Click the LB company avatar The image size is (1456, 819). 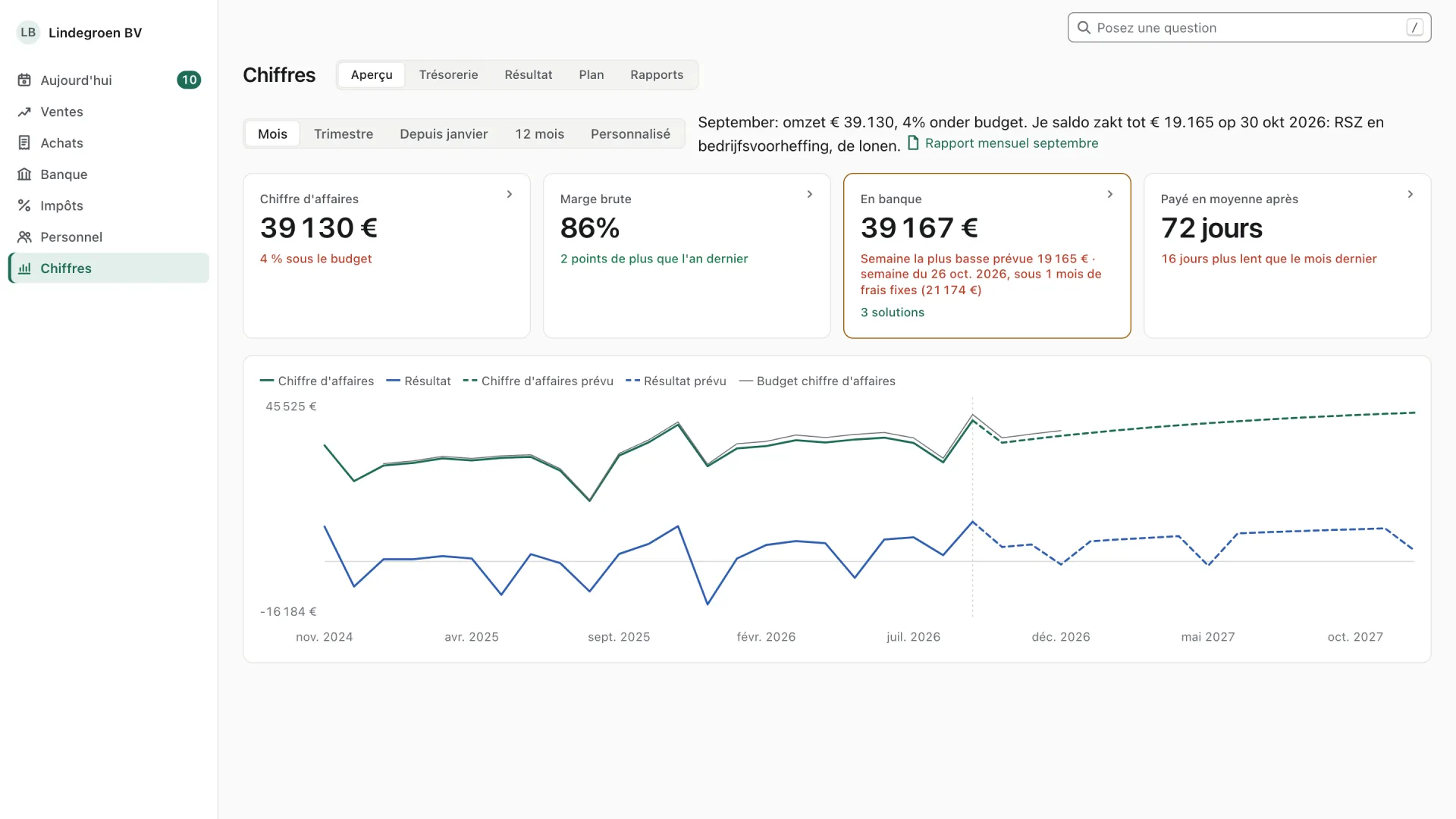28,32
